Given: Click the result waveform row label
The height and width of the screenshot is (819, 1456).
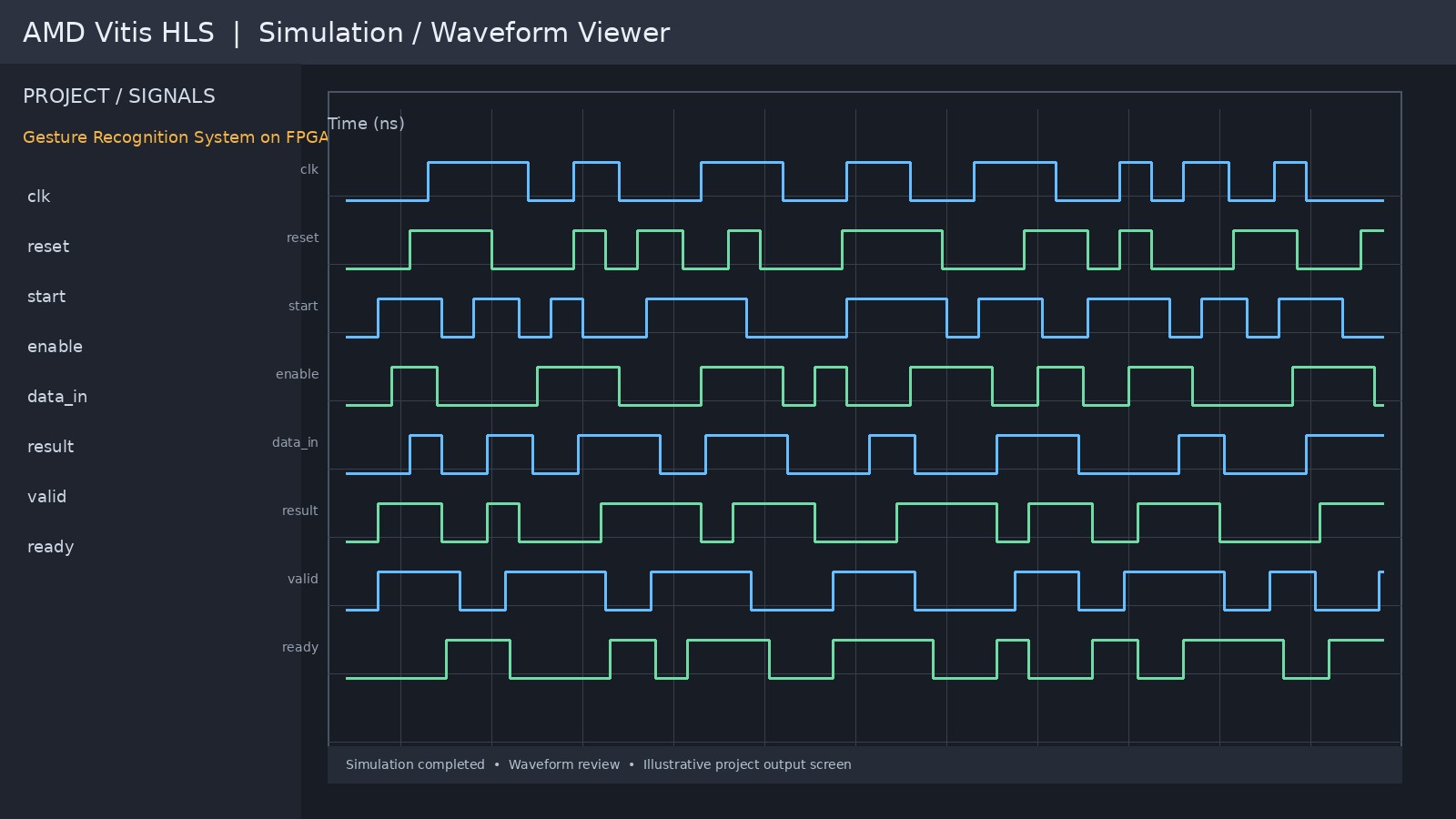Looking at the screenshot, I should [299, 511].
